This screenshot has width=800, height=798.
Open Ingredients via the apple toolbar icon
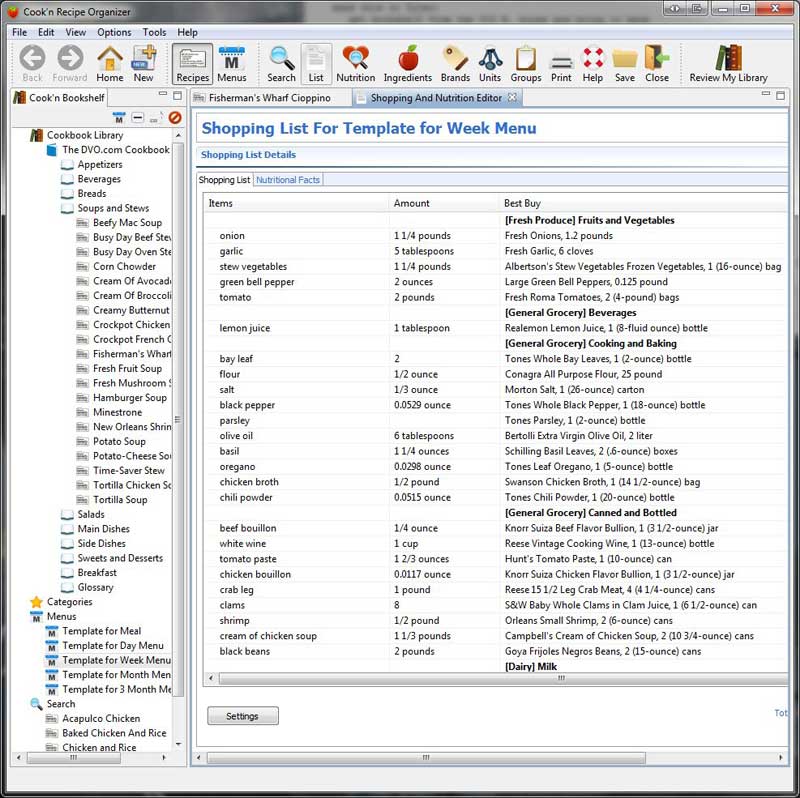408,63
